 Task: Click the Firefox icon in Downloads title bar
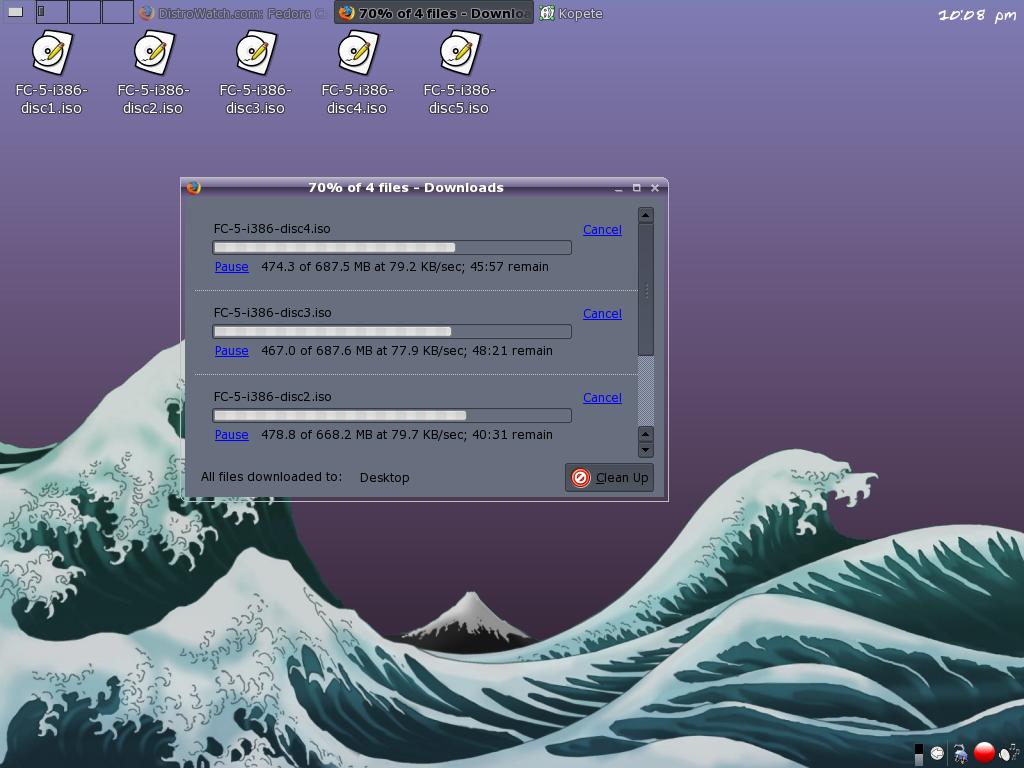(194, 187)
